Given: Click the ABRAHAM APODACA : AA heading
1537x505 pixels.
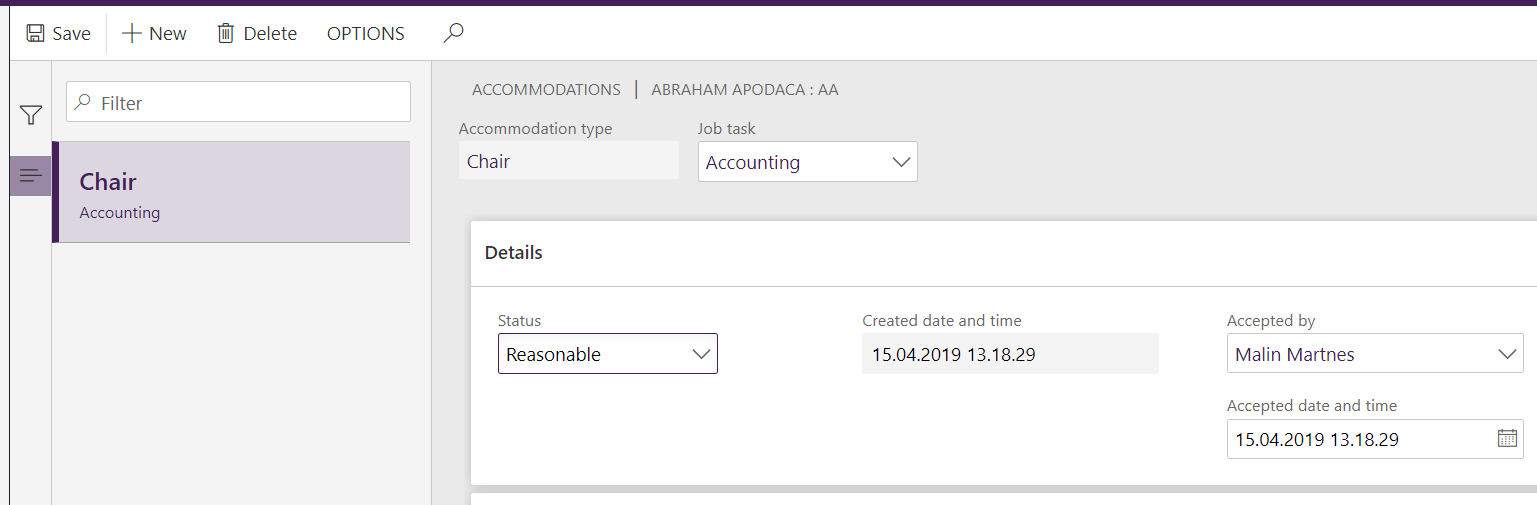Looking at the screenshot, I should [x=745, y=90].
